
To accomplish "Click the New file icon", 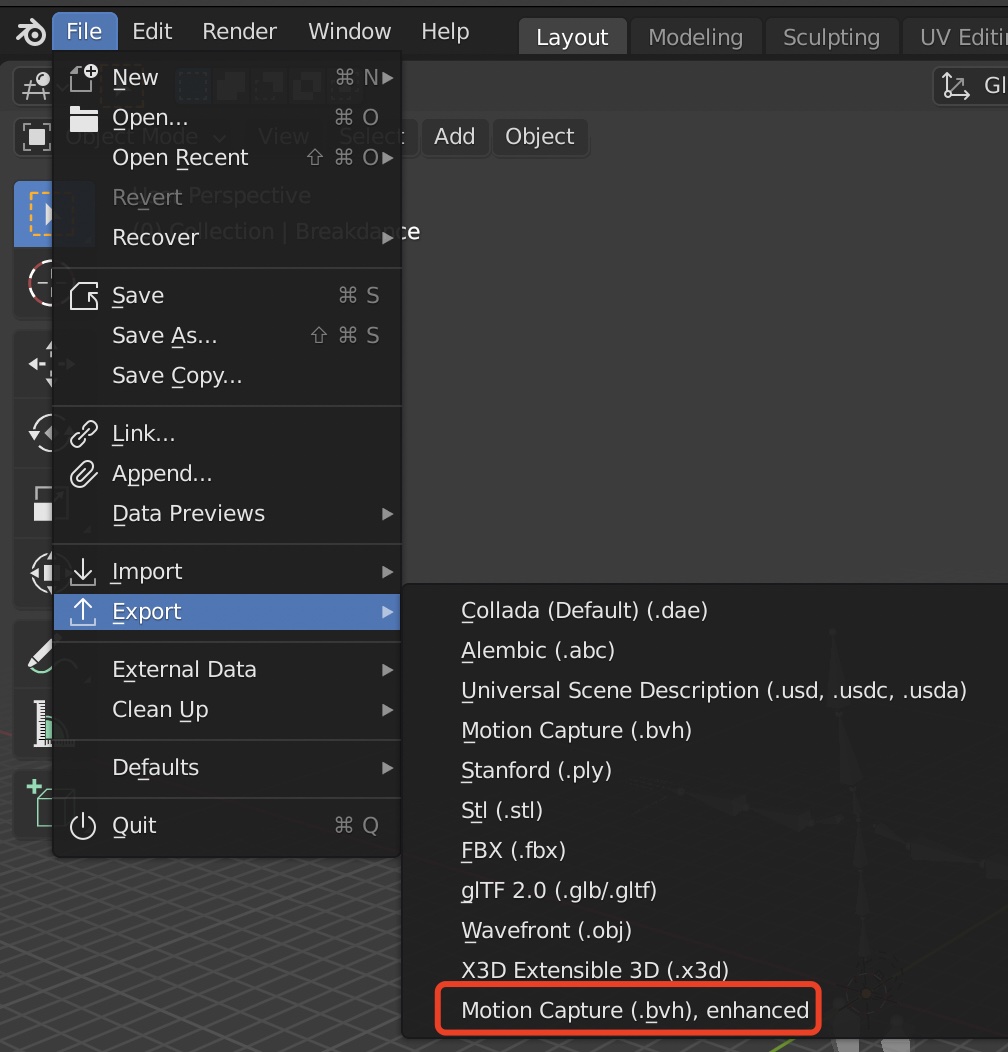I will pyautogui.click(x=84, y=78).
